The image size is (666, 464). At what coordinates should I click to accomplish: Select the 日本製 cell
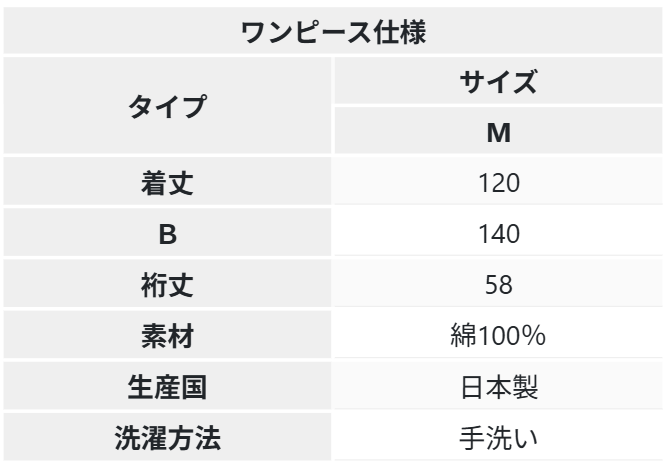coord(498,387)
